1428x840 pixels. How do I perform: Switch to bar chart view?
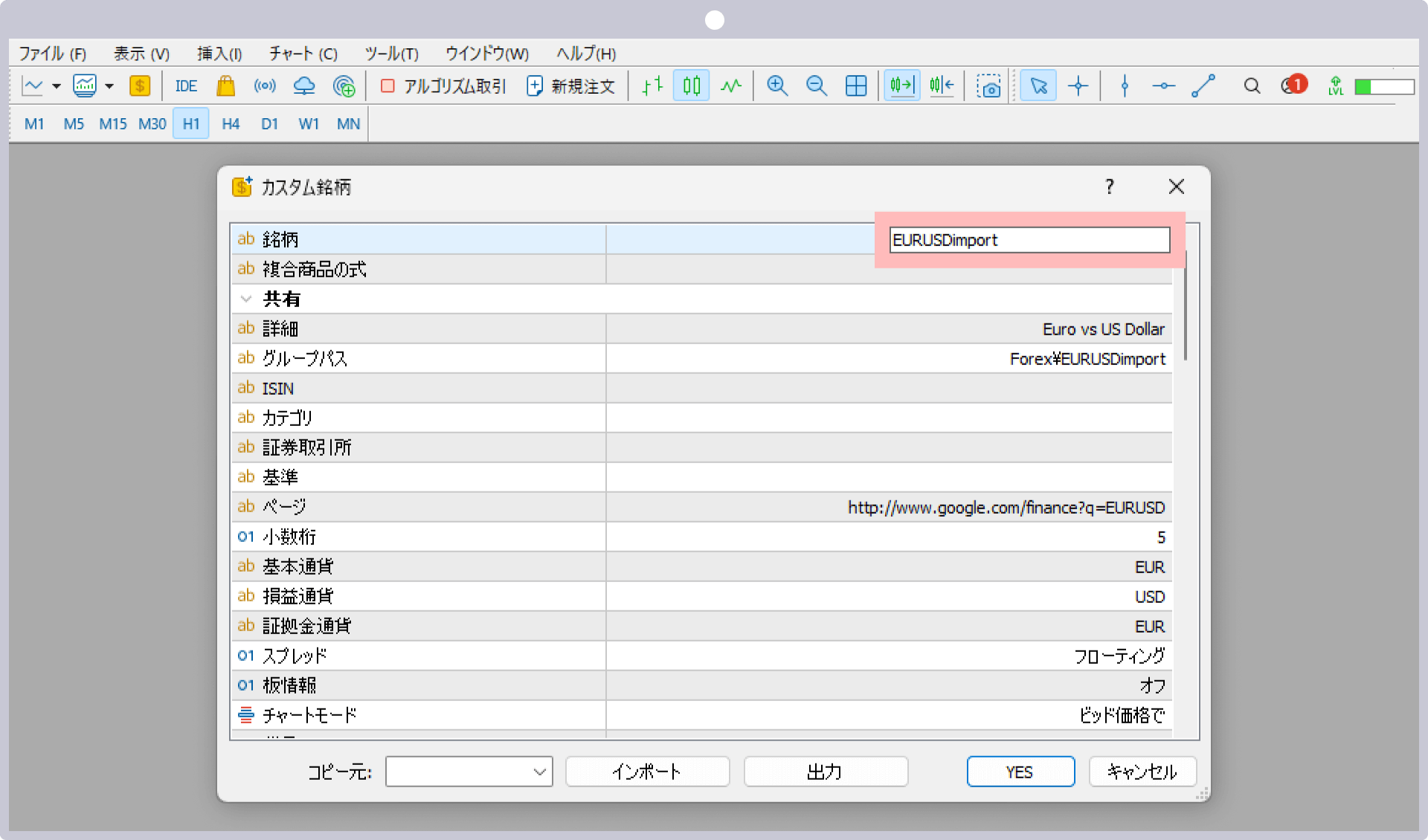pos(652,86)
